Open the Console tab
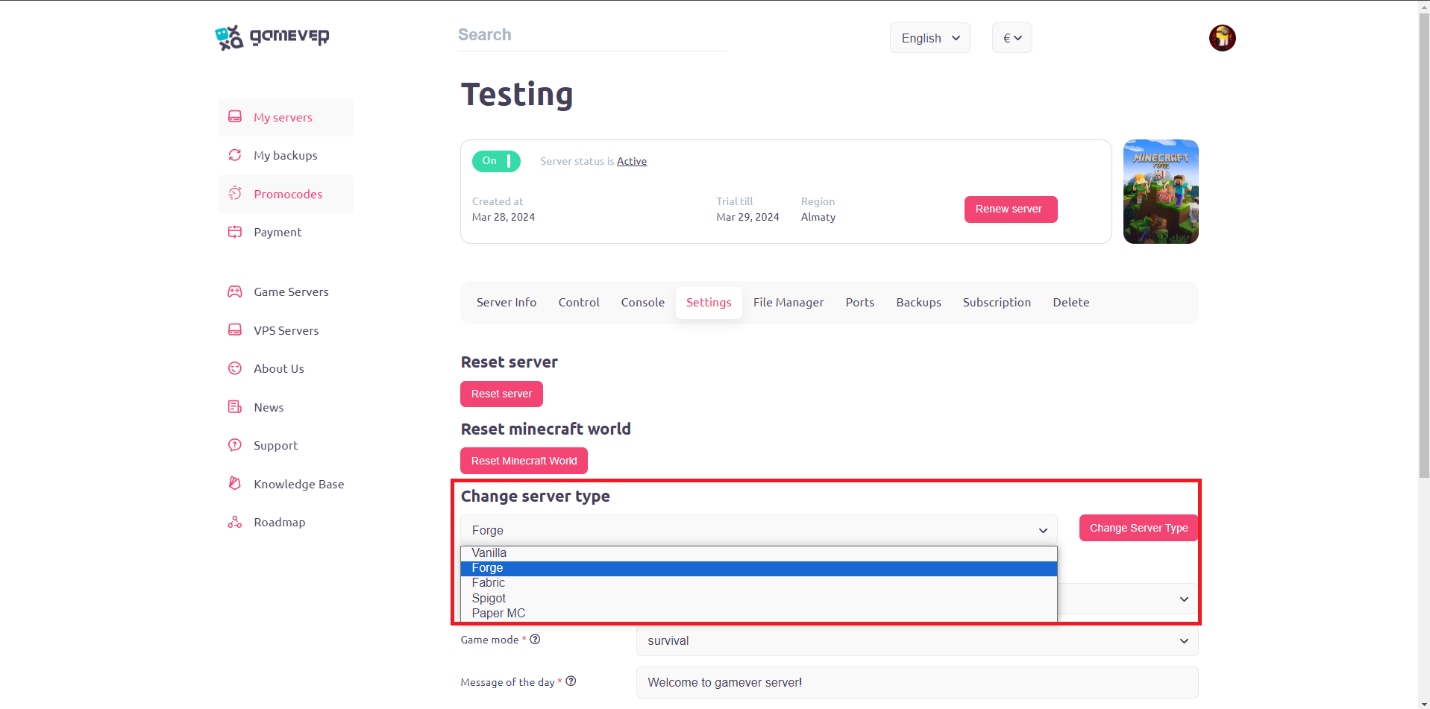1430x709 pixels. click(642, 302)
